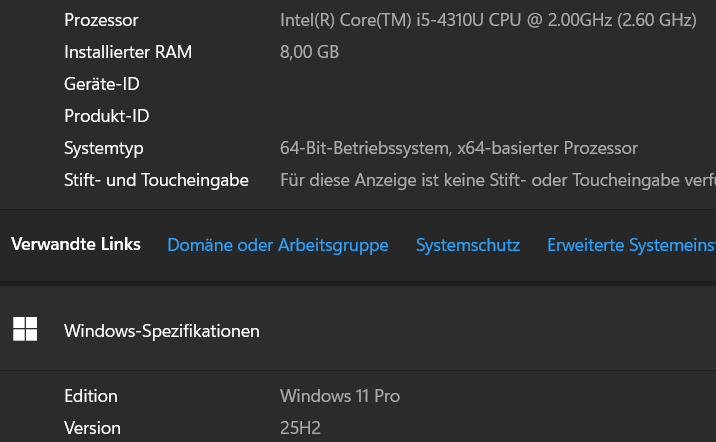Click the Windows 11 Pro edition value

click(x=340, y=396)
